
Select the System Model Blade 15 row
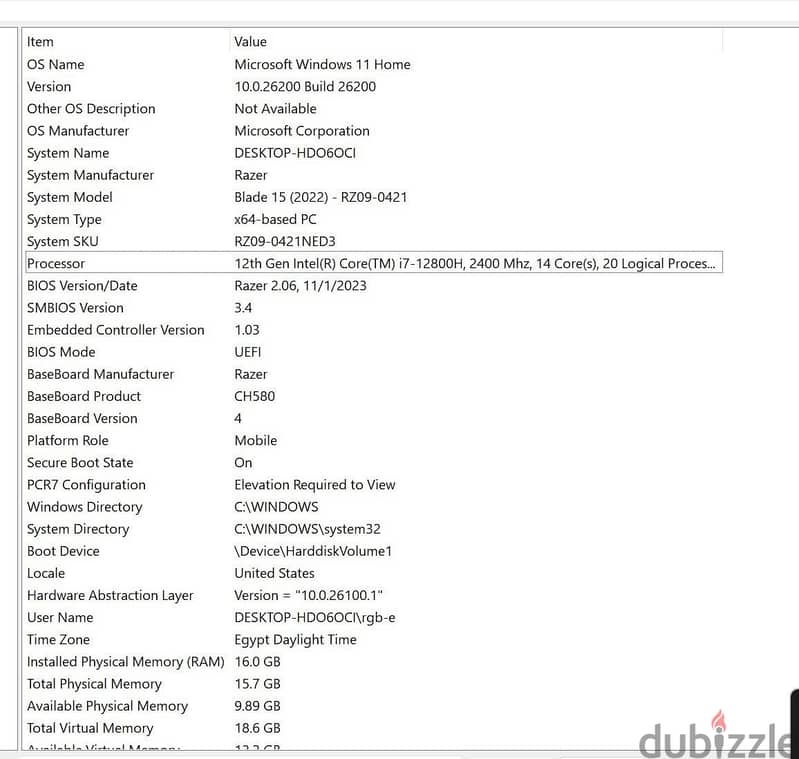pos(374,197)
